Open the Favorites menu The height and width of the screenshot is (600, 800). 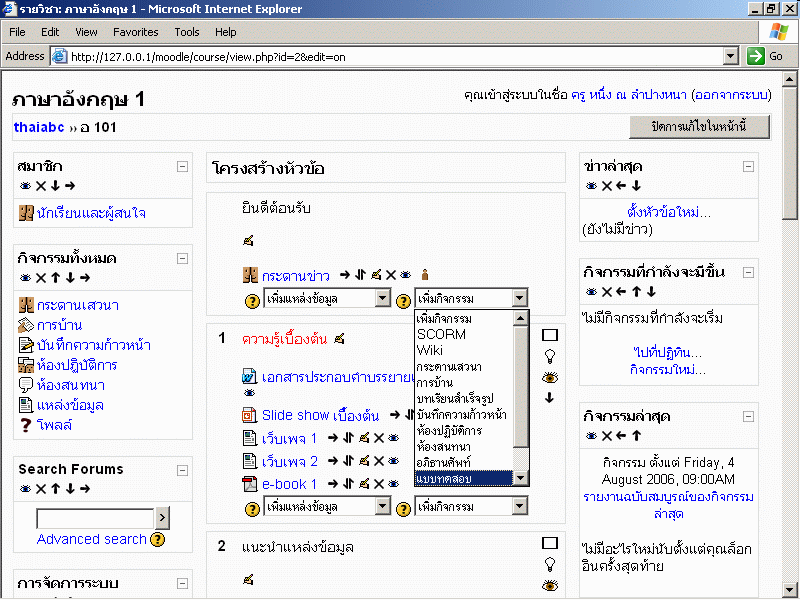coord(135,32)
